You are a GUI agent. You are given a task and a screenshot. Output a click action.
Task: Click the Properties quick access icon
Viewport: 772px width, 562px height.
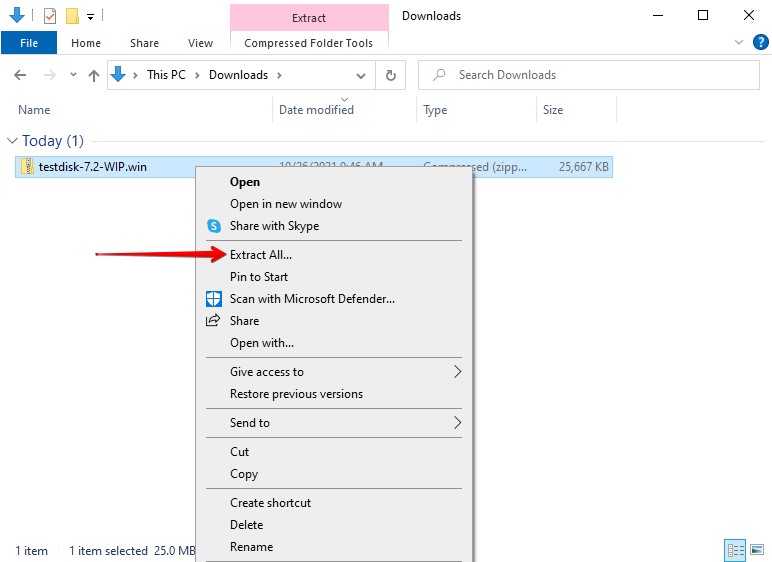click(x=49, y=16)
